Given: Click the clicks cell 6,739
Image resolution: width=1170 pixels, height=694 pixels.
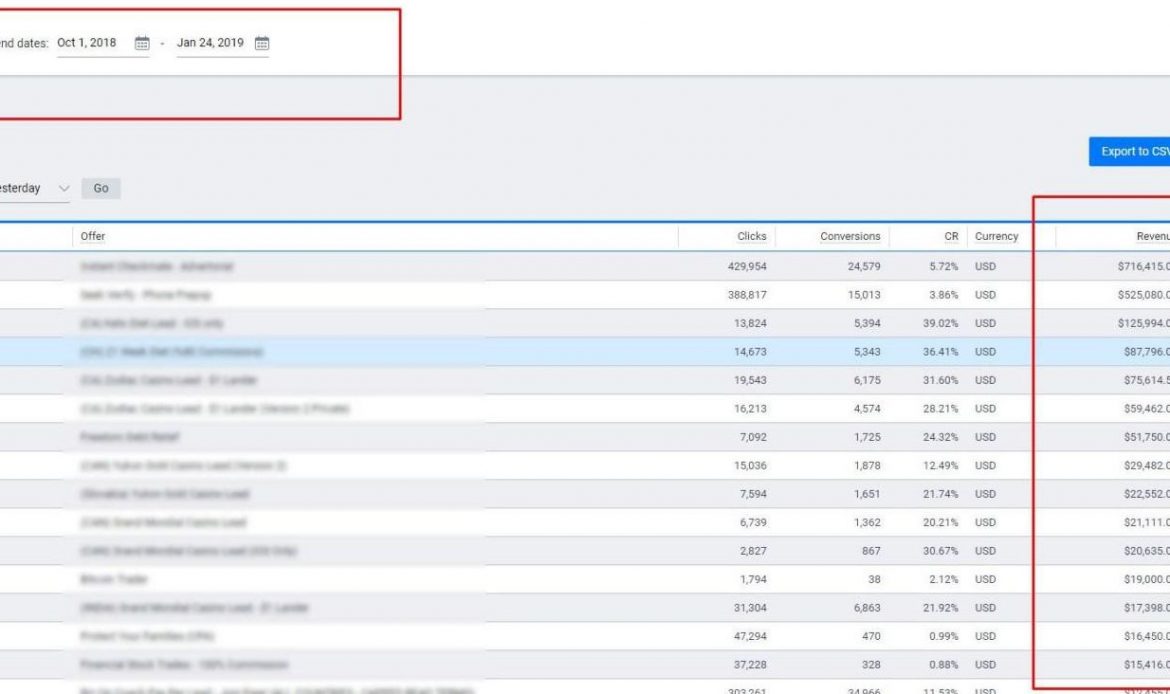Looking at the screenshot, I should (x=753, y=522).
